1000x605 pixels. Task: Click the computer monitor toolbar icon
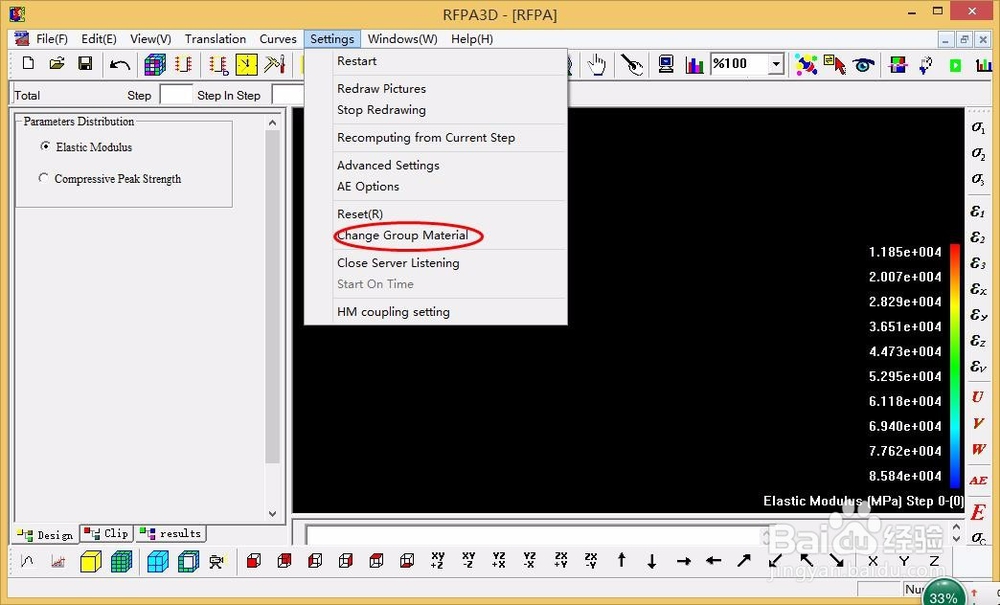click(x=666, y=64)
